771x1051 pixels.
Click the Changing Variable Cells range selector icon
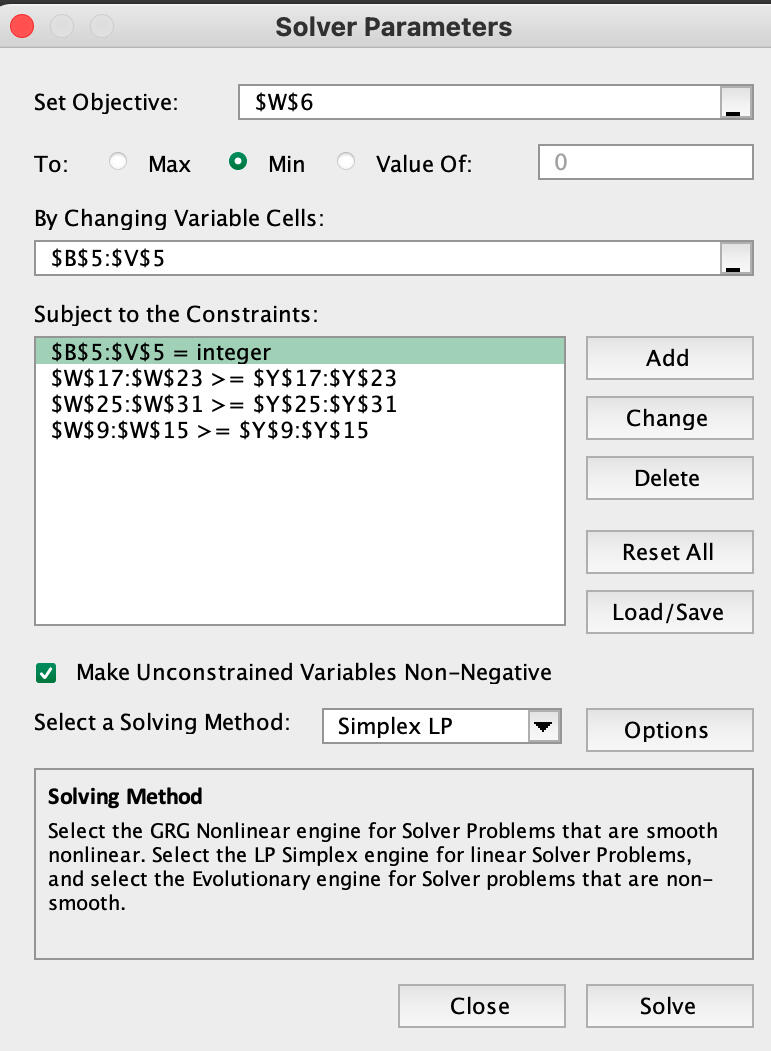[735, 257]
